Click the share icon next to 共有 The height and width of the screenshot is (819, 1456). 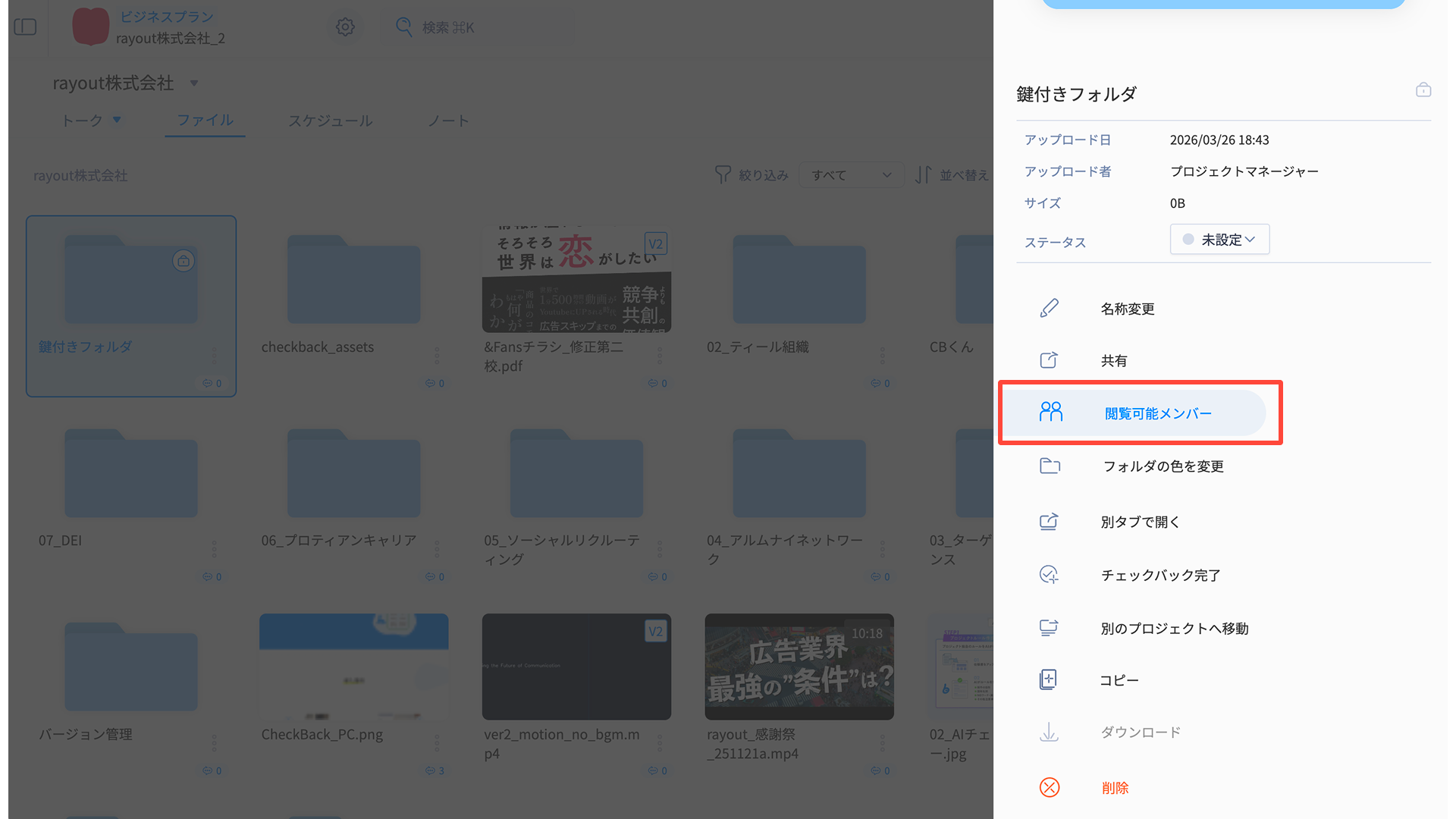[x=1049, y=360]
